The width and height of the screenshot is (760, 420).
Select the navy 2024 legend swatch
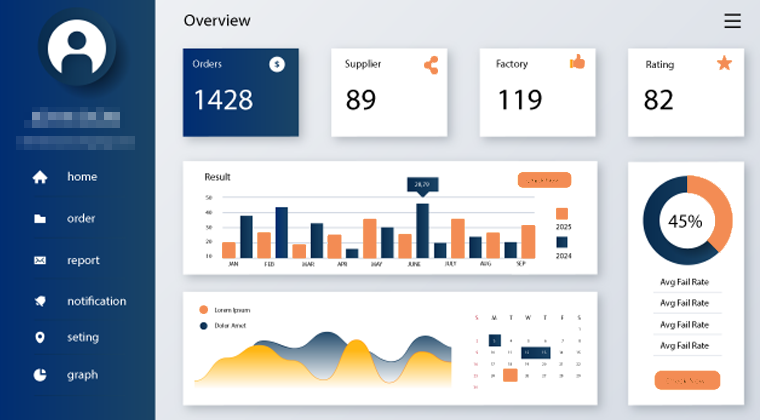coord(562,242)
